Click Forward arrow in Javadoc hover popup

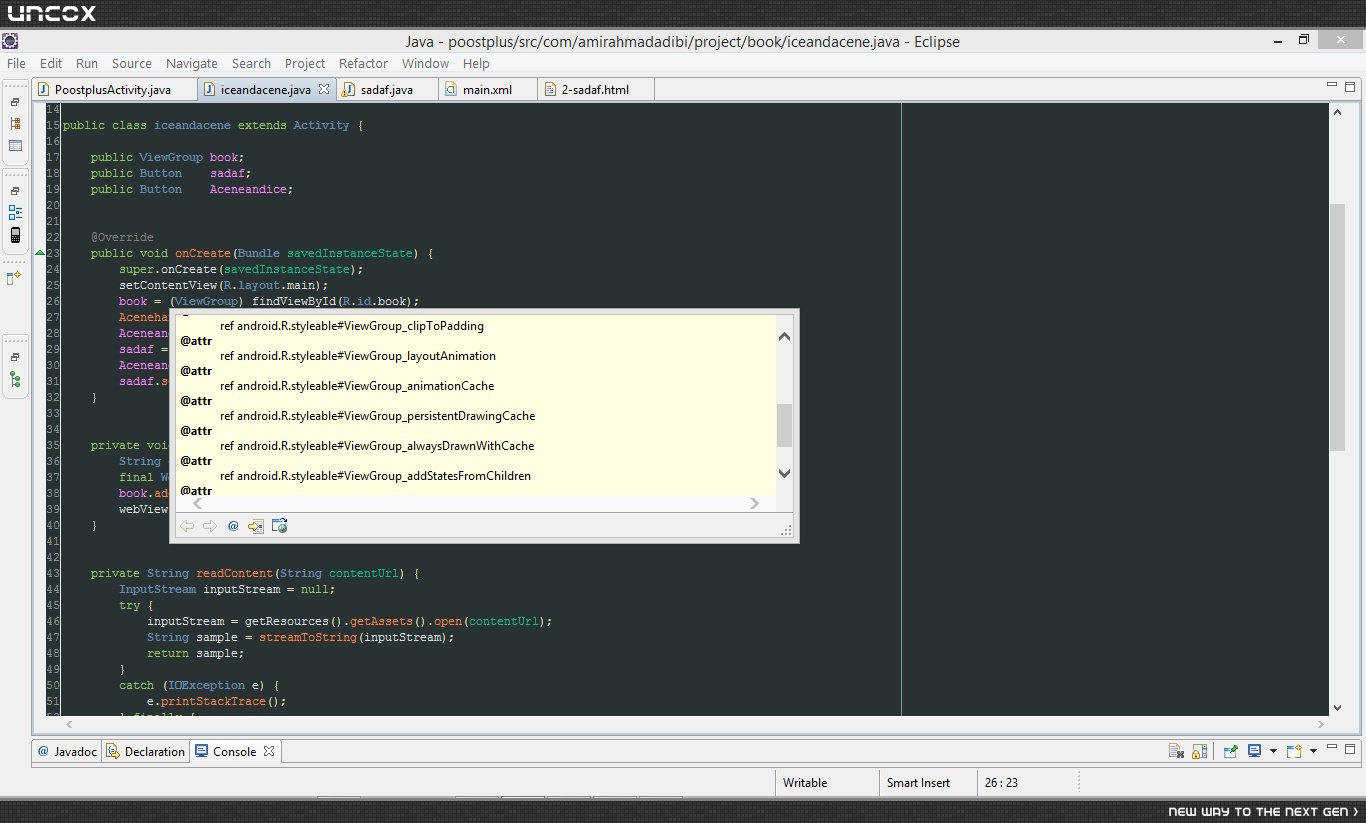click(209, 526)
